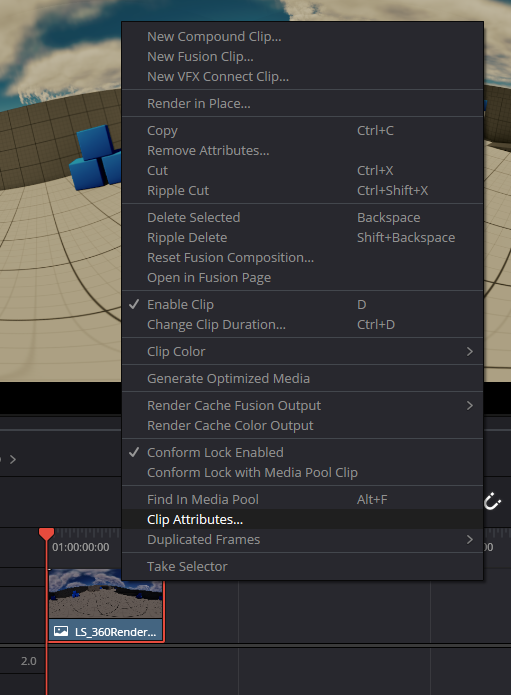Expand the Clip Color submenu
This screenshot has width=511, height=695.
[302, 351]
